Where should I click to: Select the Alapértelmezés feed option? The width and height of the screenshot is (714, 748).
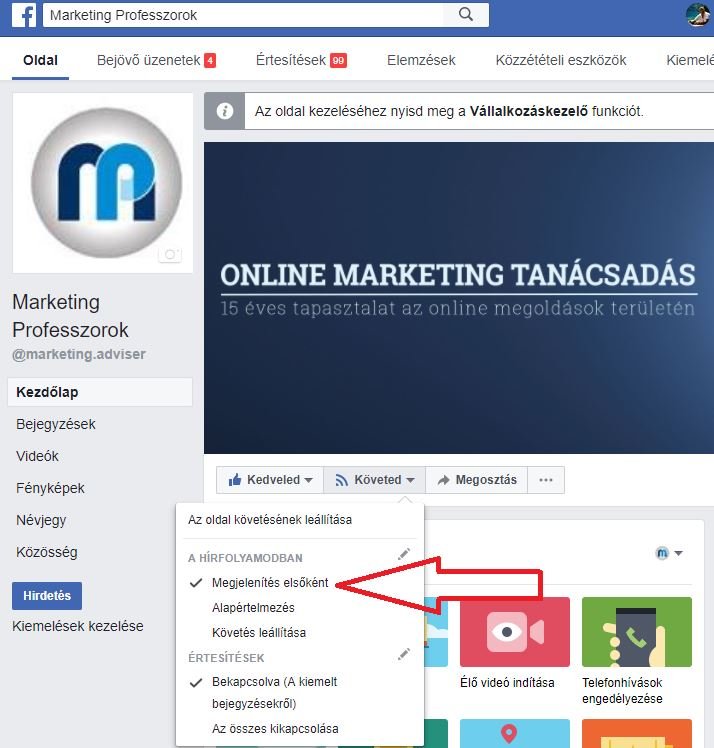pos(253,608)
